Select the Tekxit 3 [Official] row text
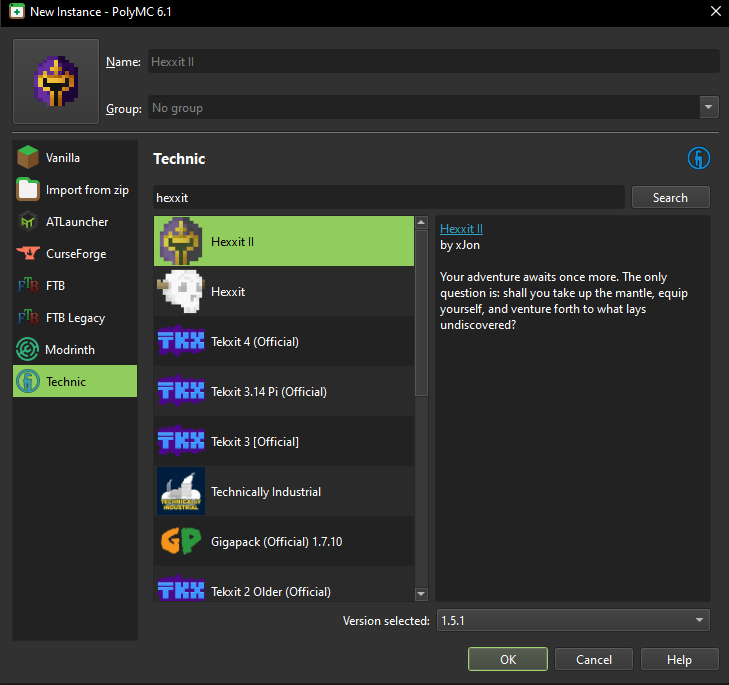 [255, 442]
